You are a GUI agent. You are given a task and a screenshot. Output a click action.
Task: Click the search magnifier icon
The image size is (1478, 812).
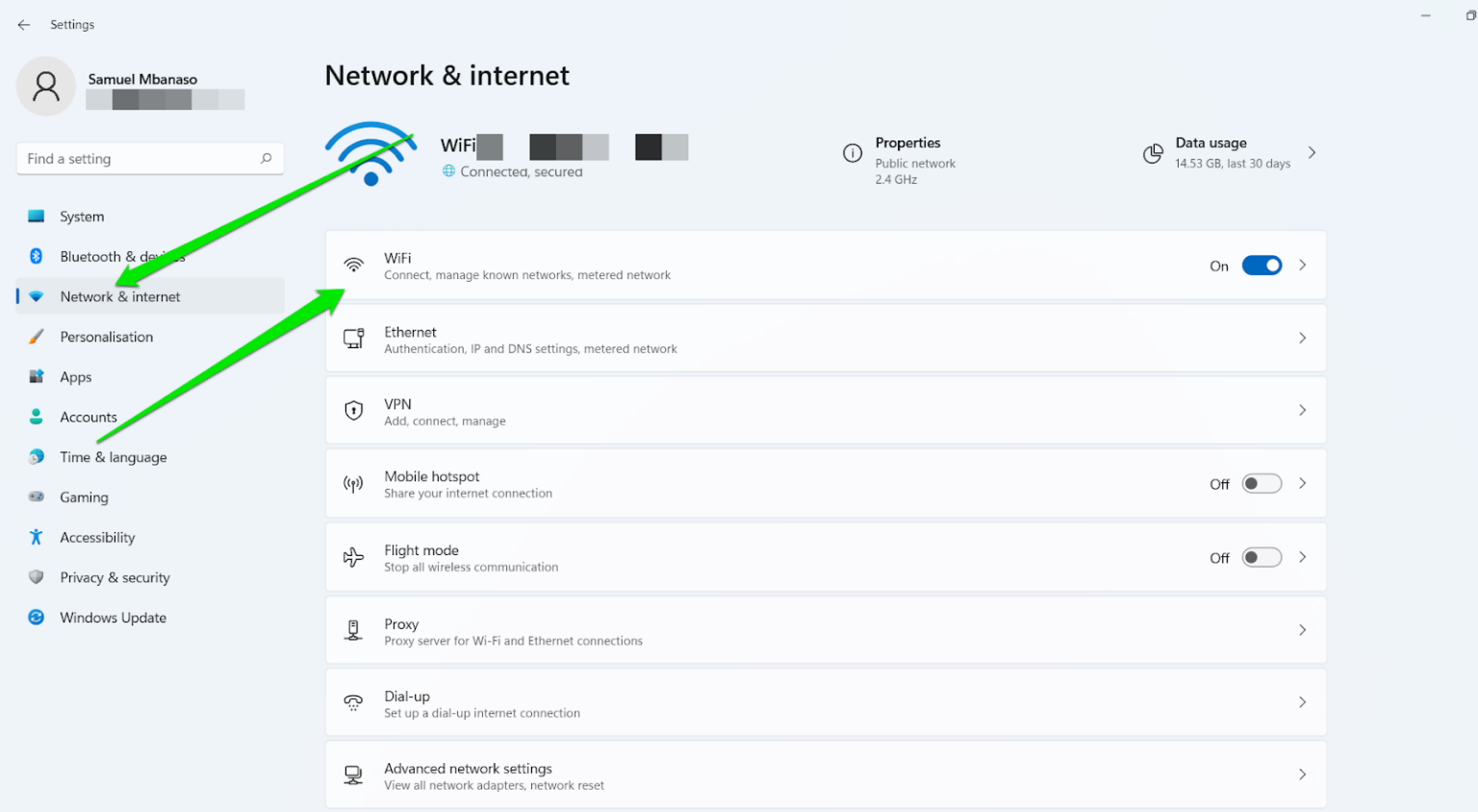tap(266, 159)
